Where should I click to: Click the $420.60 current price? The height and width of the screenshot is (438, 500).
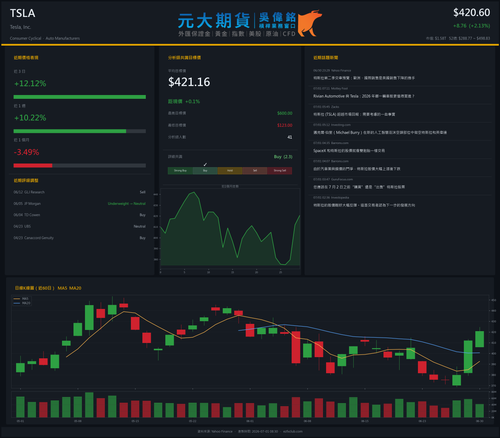pos(471,13)
